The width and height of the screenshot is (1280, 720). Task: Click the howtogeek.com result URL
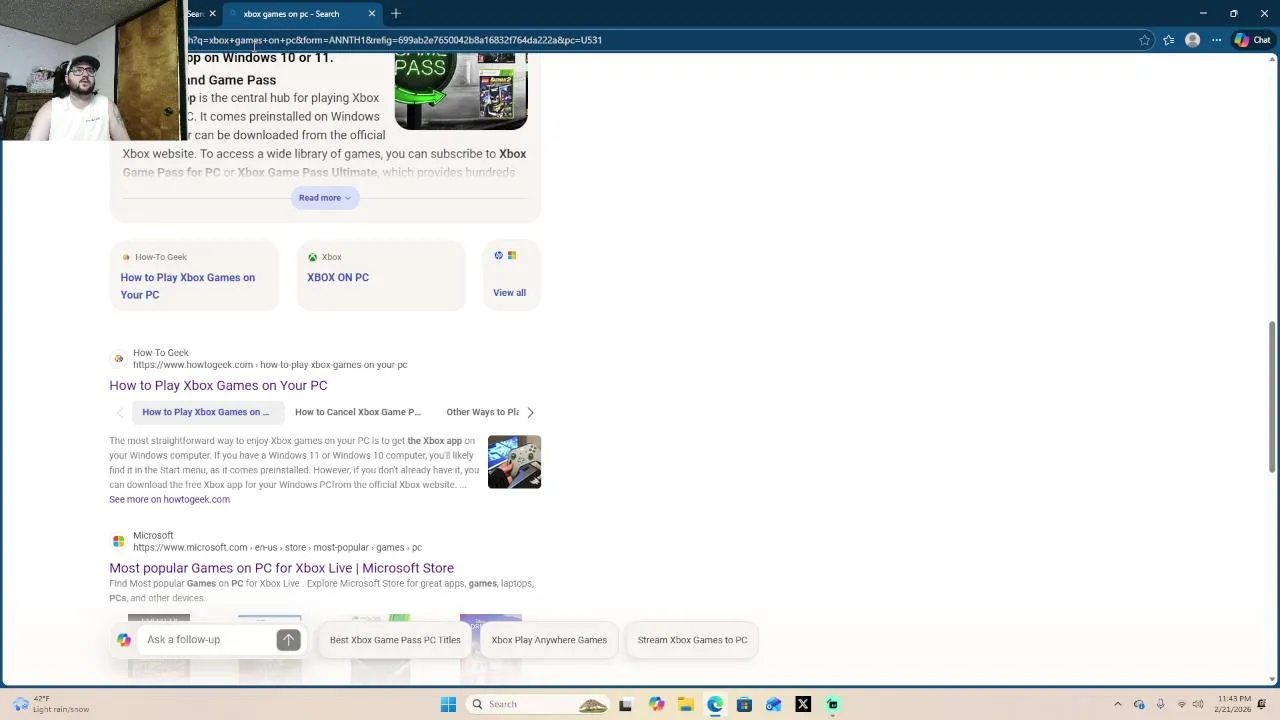point(270,365)
